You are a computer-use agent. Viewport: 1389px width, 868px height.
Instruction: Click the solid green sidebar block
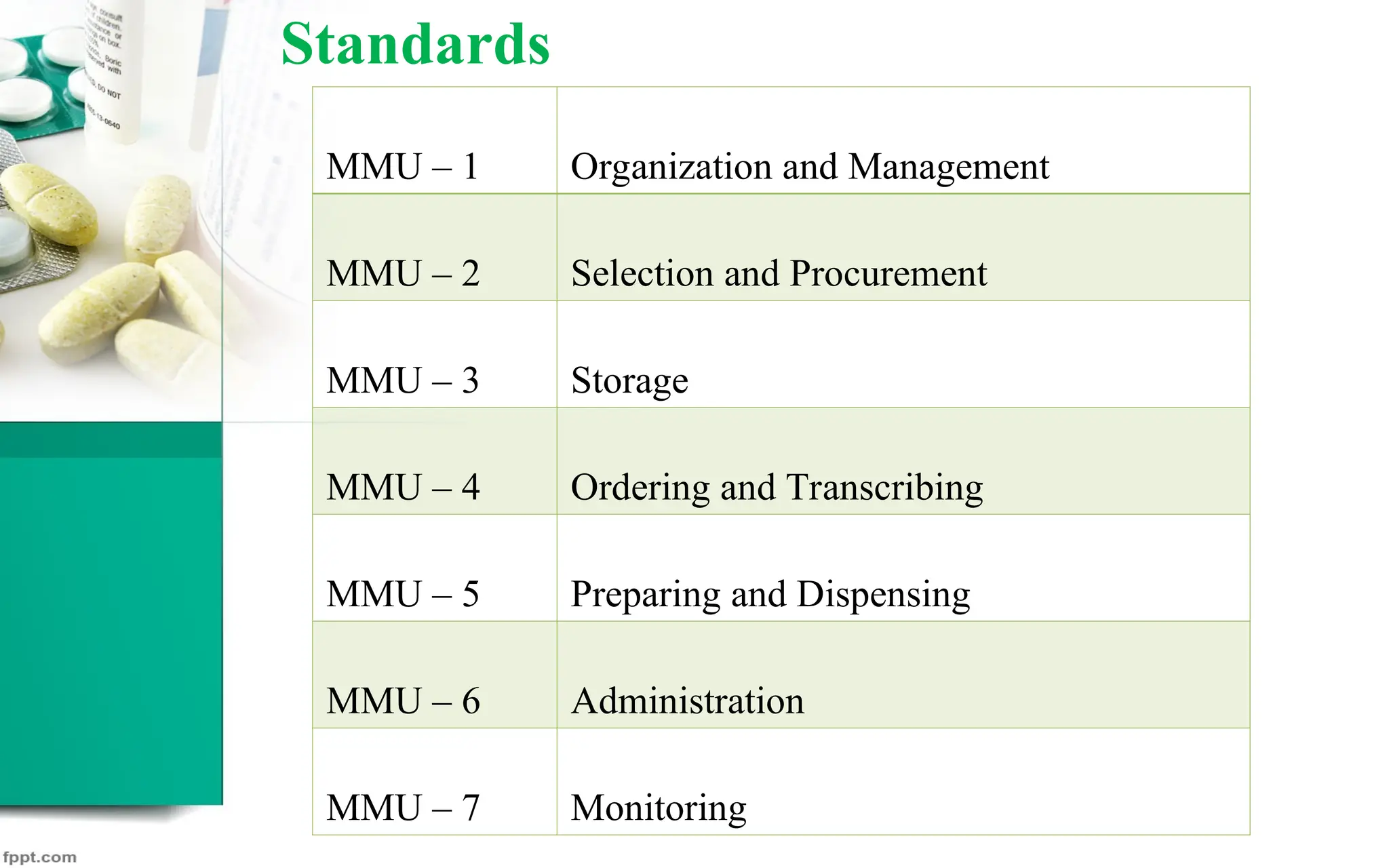pos(111,631)
